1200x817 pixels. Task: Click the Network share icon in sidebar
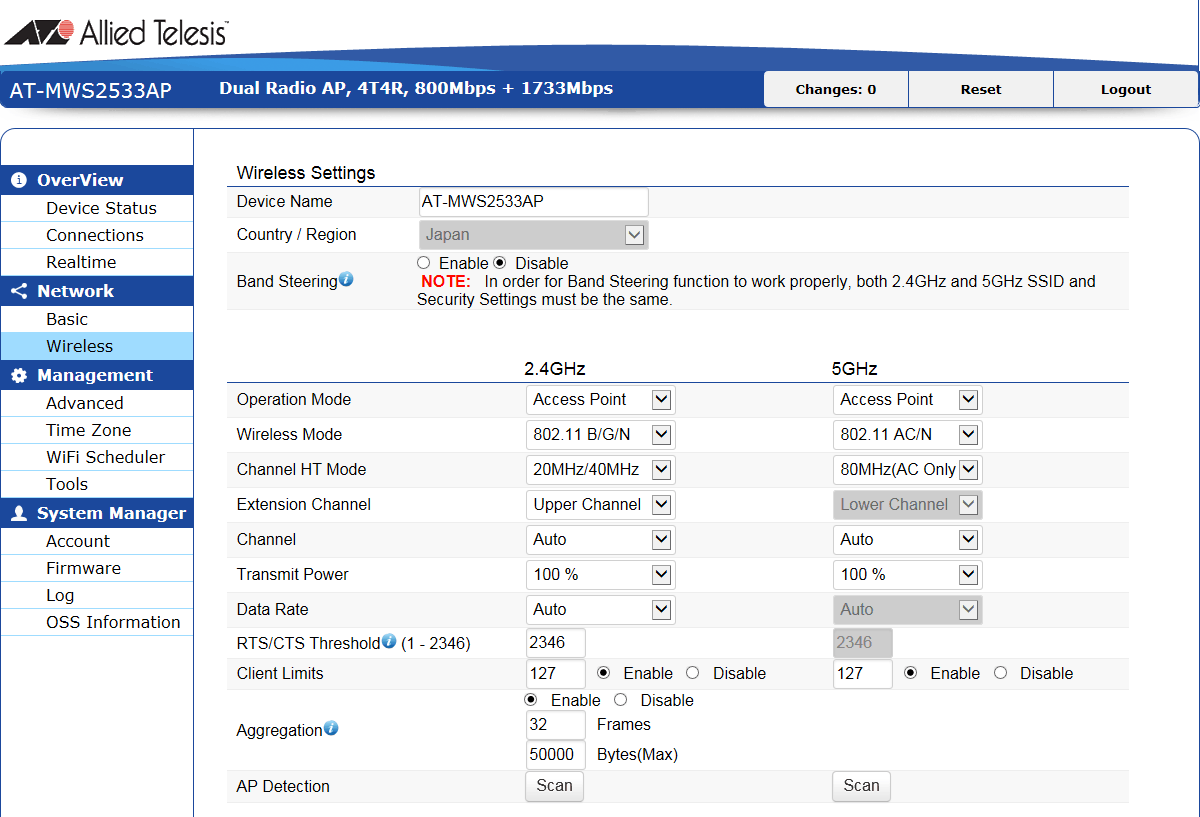[18, 291]
